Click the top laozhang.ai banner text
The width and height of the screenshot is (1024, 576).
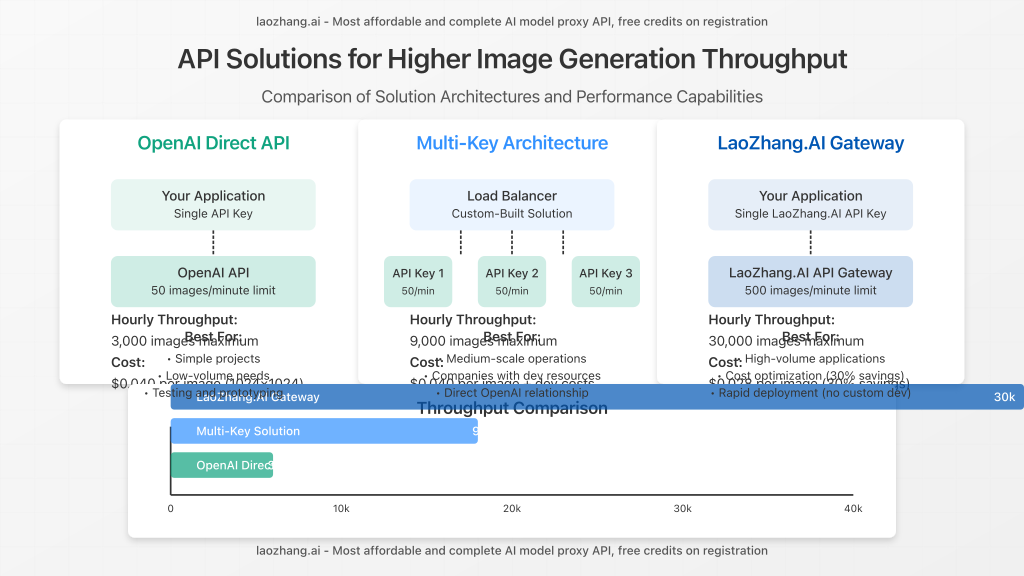pyautogui.click(x=512, y=22)
